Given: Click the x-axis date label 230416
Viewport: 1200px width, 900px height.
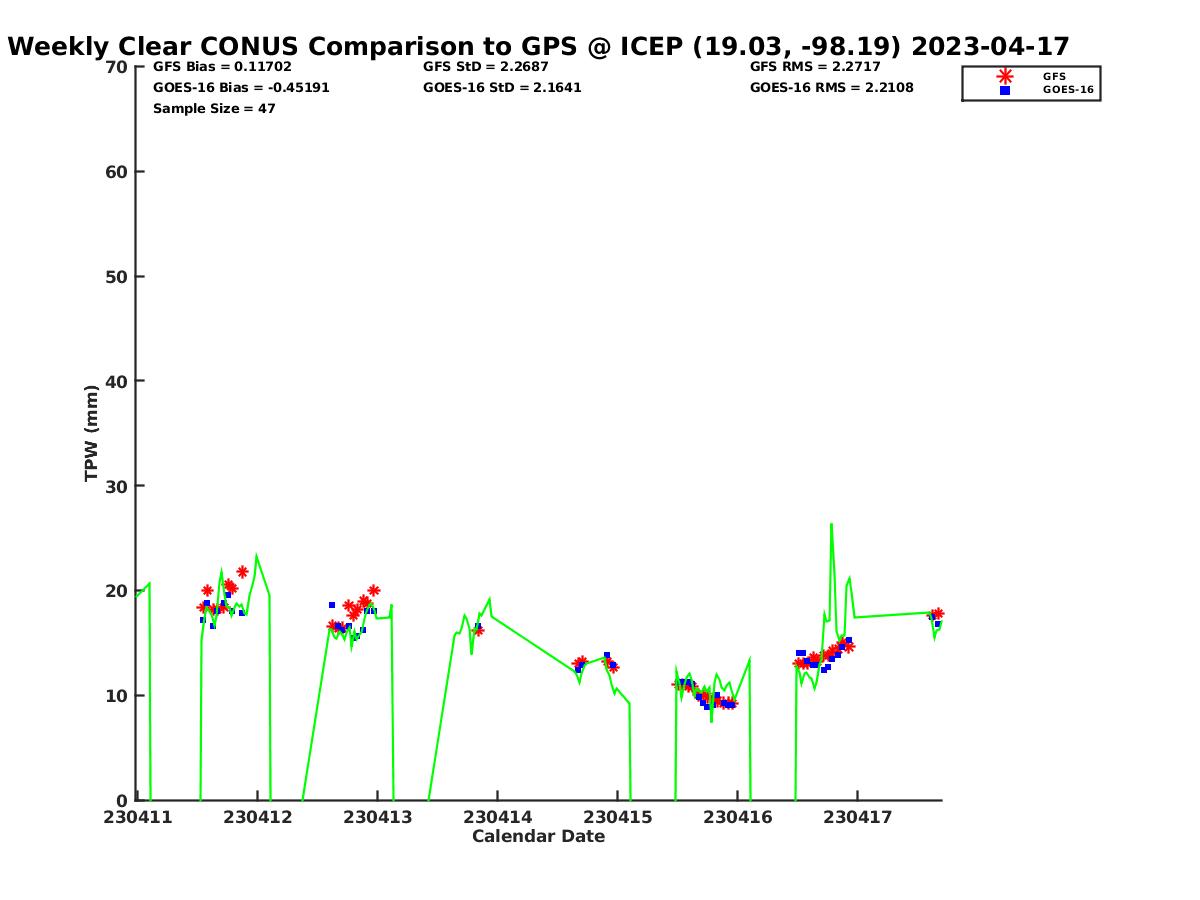Looking at the screenshot, I should 738,817.
